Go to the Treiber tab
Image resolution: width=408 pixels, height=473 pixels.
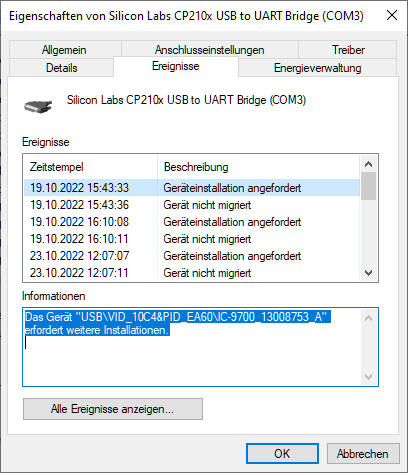(348, 50)
